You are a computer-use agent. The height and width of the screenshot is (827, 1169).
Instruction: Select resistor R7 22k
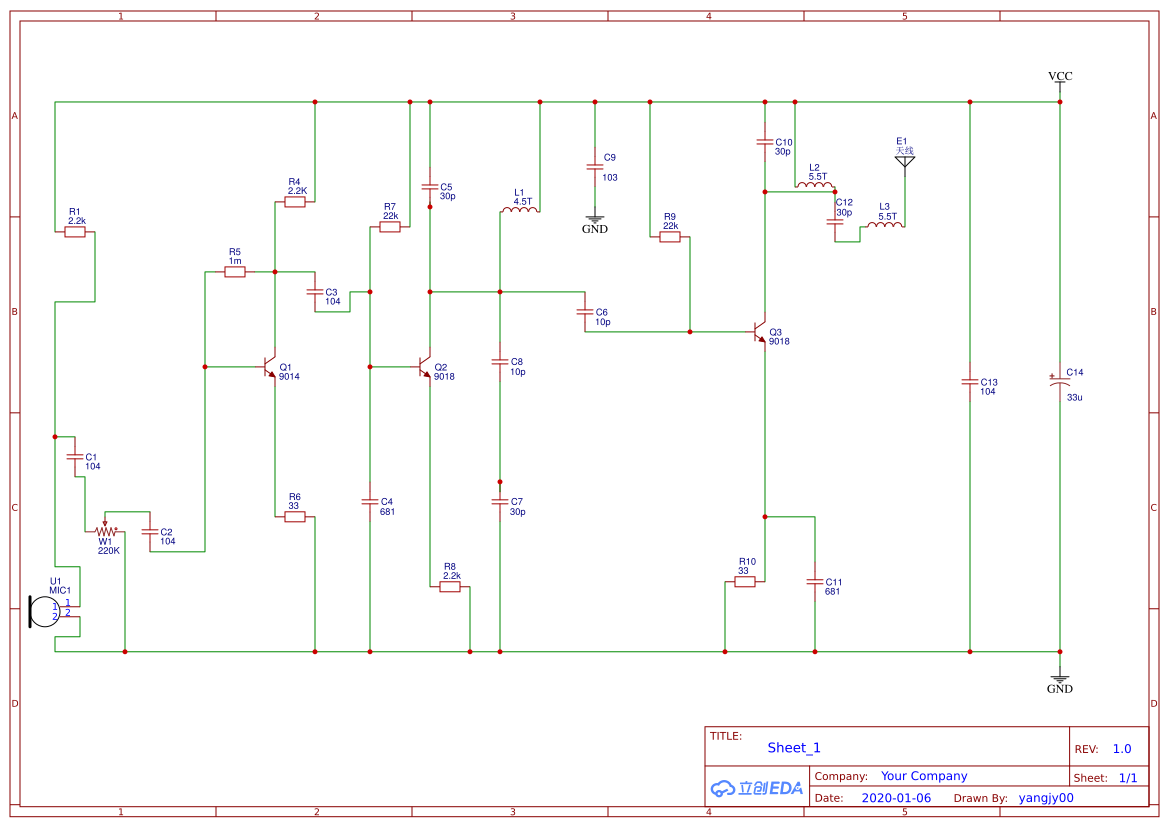tap(389, 227)
